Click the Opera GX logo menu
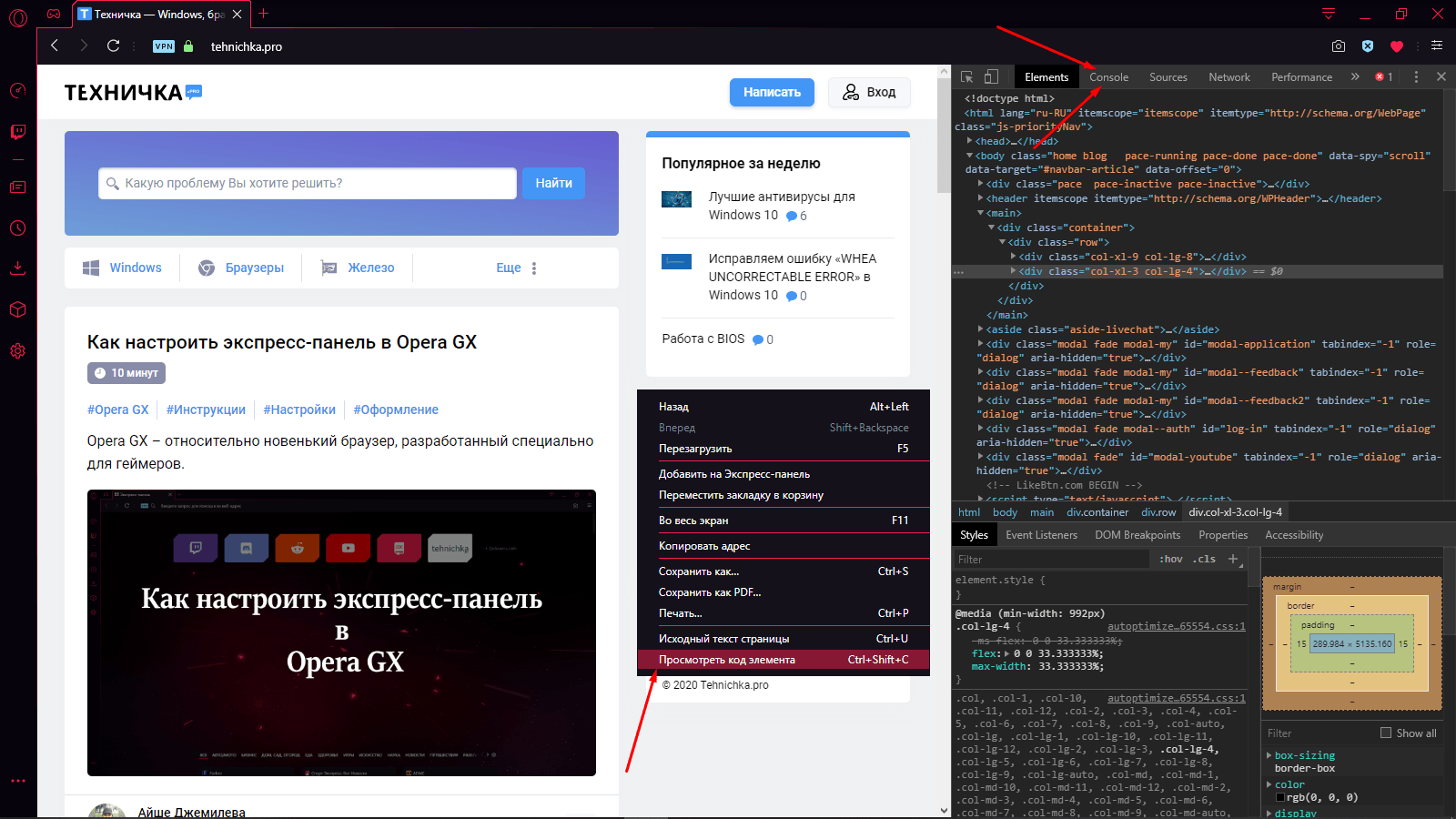 pyautogui.click(x=17, y=17)
